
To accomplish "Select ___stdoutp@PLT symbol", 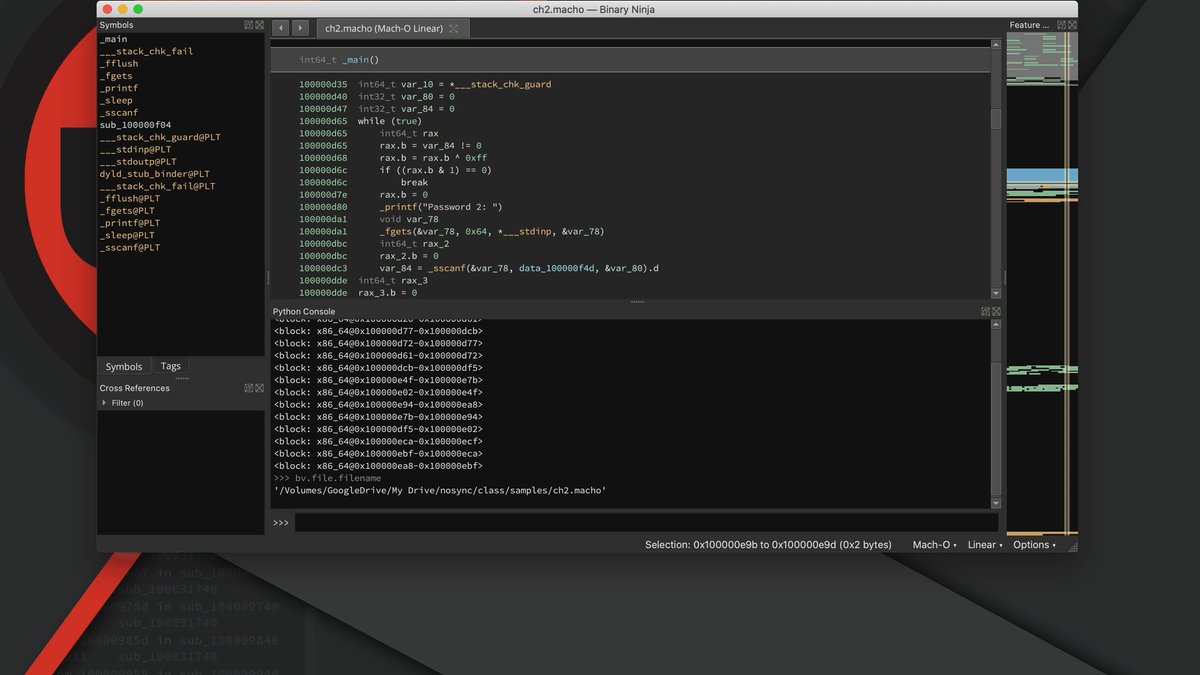I will [138, 161].
